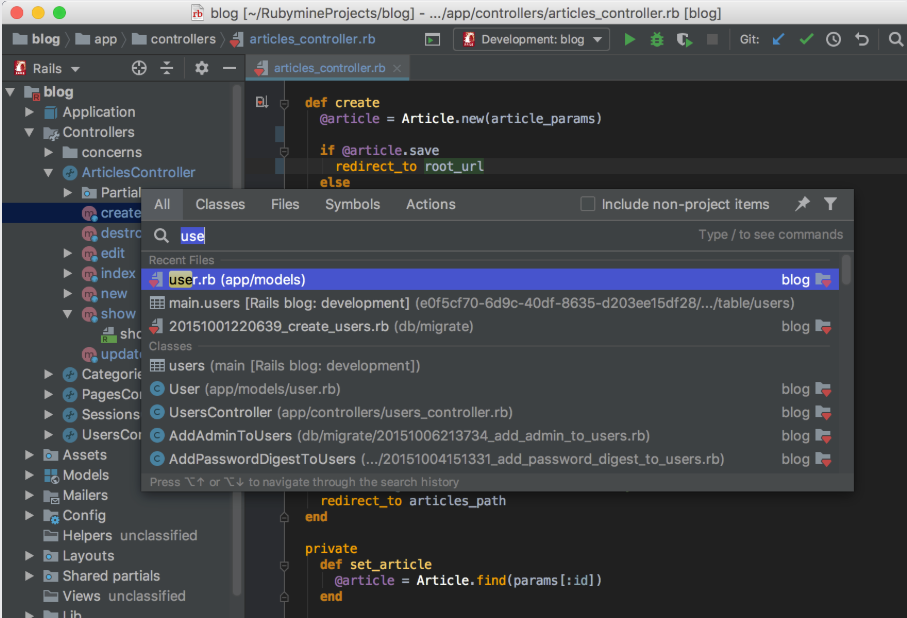The height and width of the screenshot is (618, 907).
Task: Click articles_controller.rb in breadcrumb bar
Action: (x=303, y=39)
